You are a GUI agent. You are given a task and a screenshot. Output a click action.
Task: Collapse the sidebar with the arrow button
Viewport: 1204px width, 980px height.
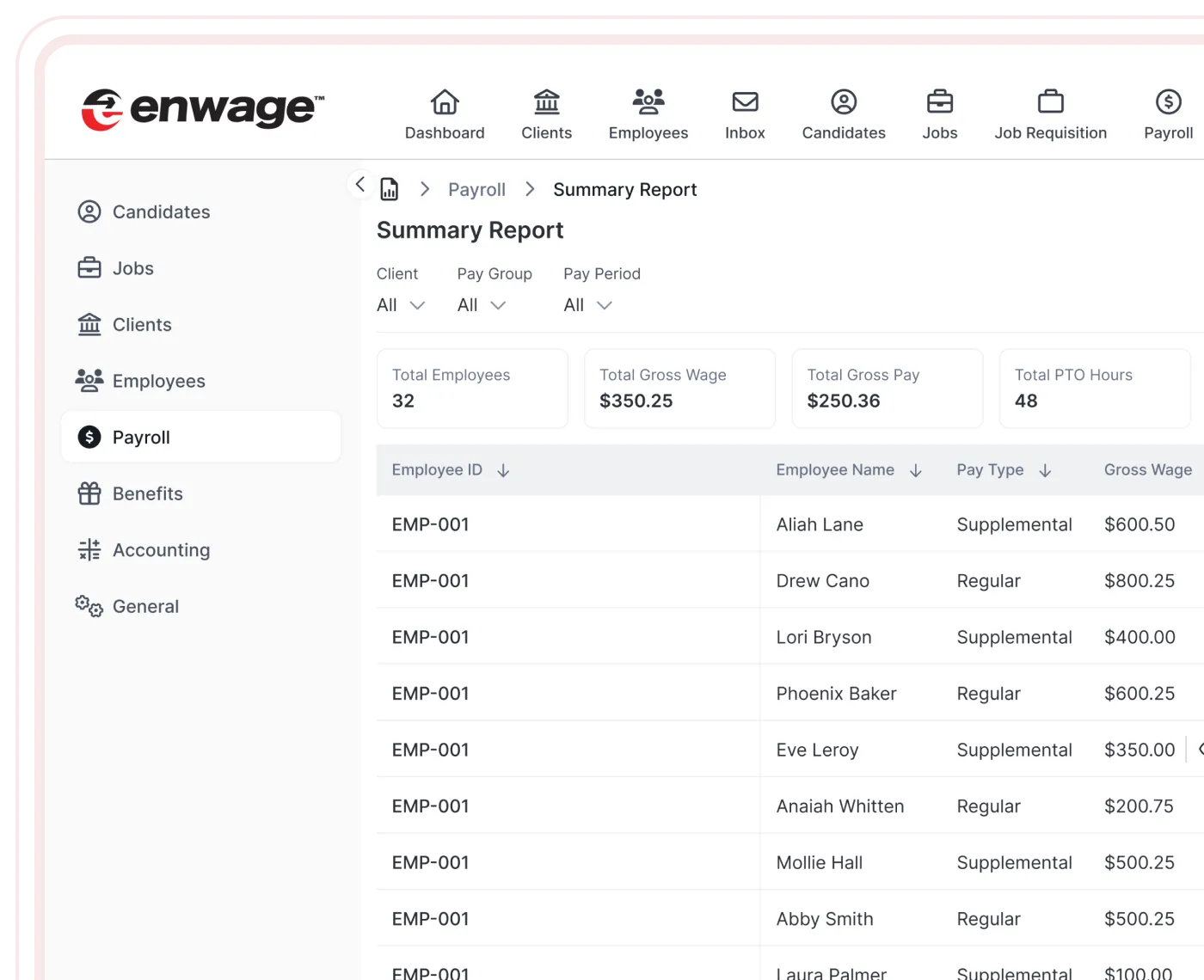360,184
